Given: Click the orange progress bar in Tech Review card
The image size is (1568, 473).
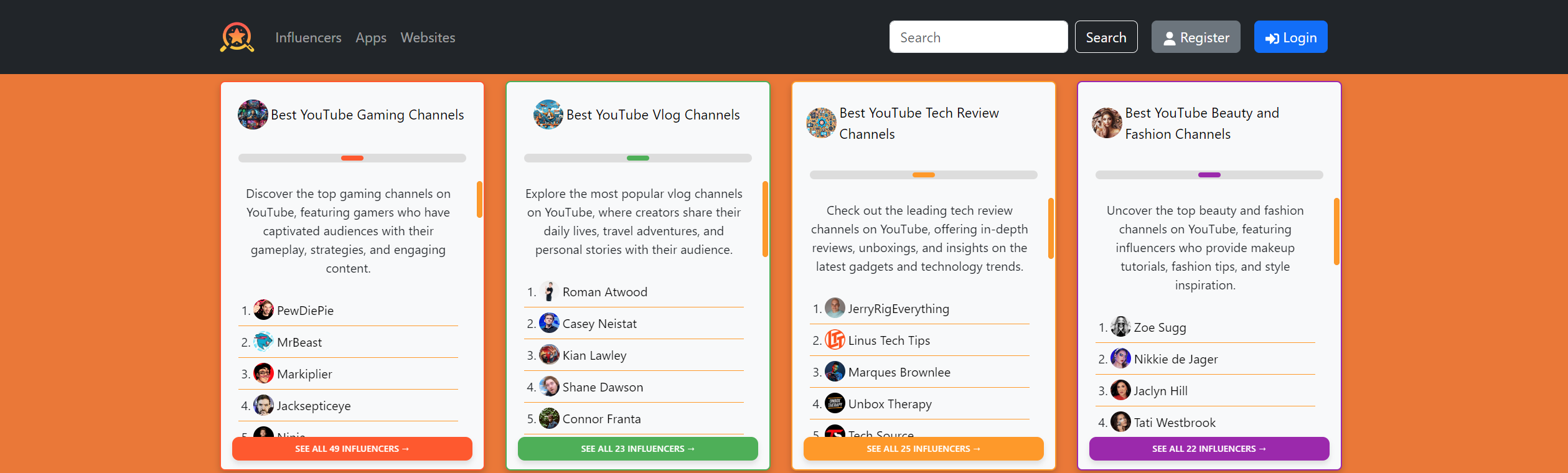Looking at the screenshot, I should click(924, 175).
